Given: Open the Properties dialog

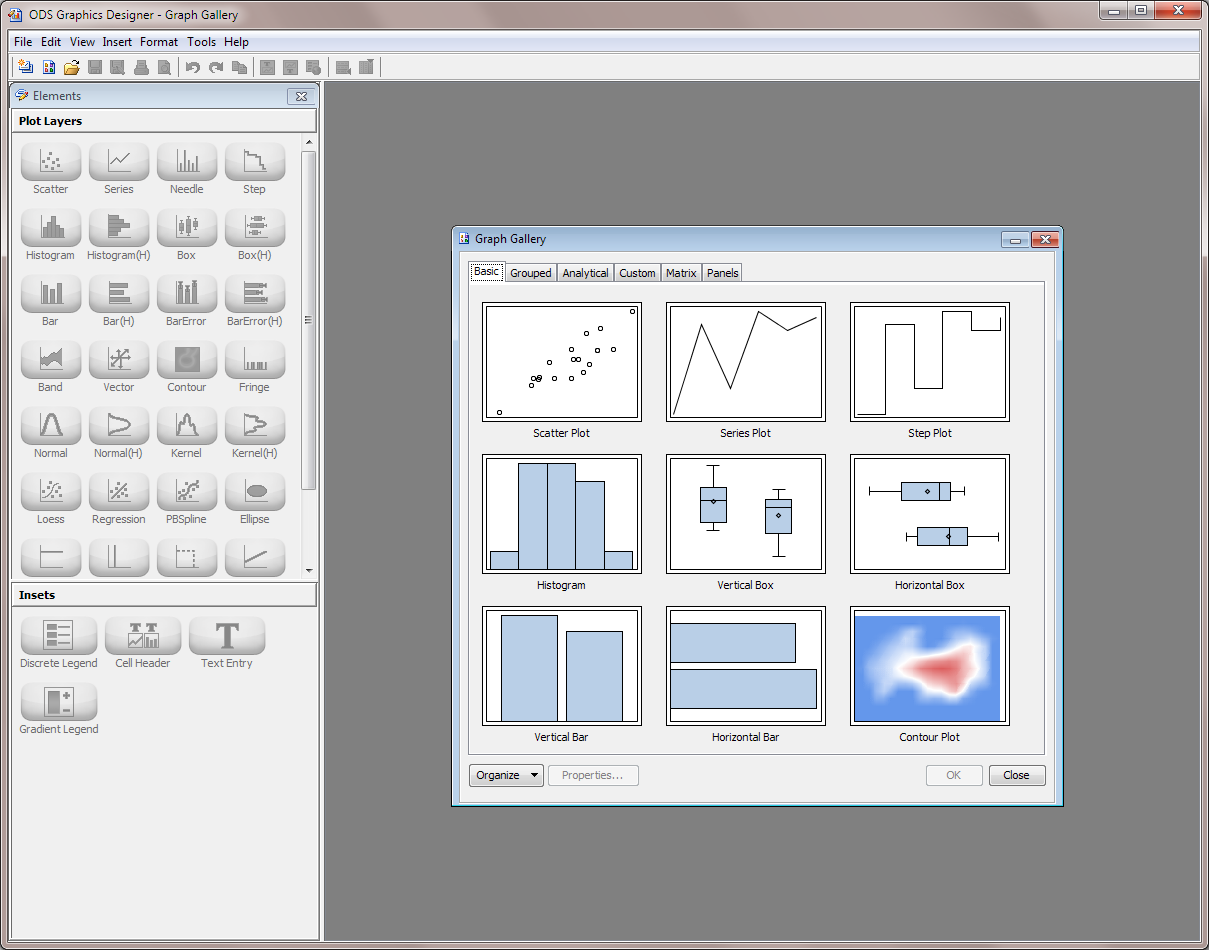Looking at the screenshot, I should [593, 775].
